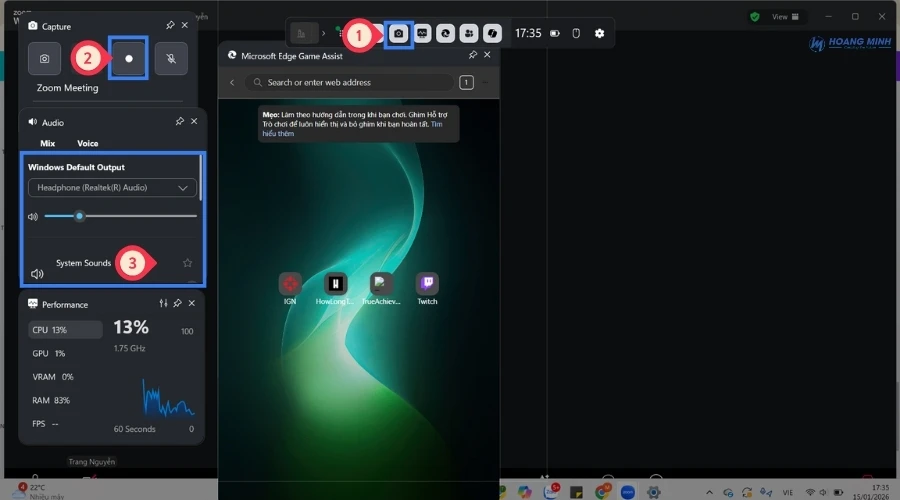
Task: Open Performance widget options icon
Action: click(x=163, y=303)
